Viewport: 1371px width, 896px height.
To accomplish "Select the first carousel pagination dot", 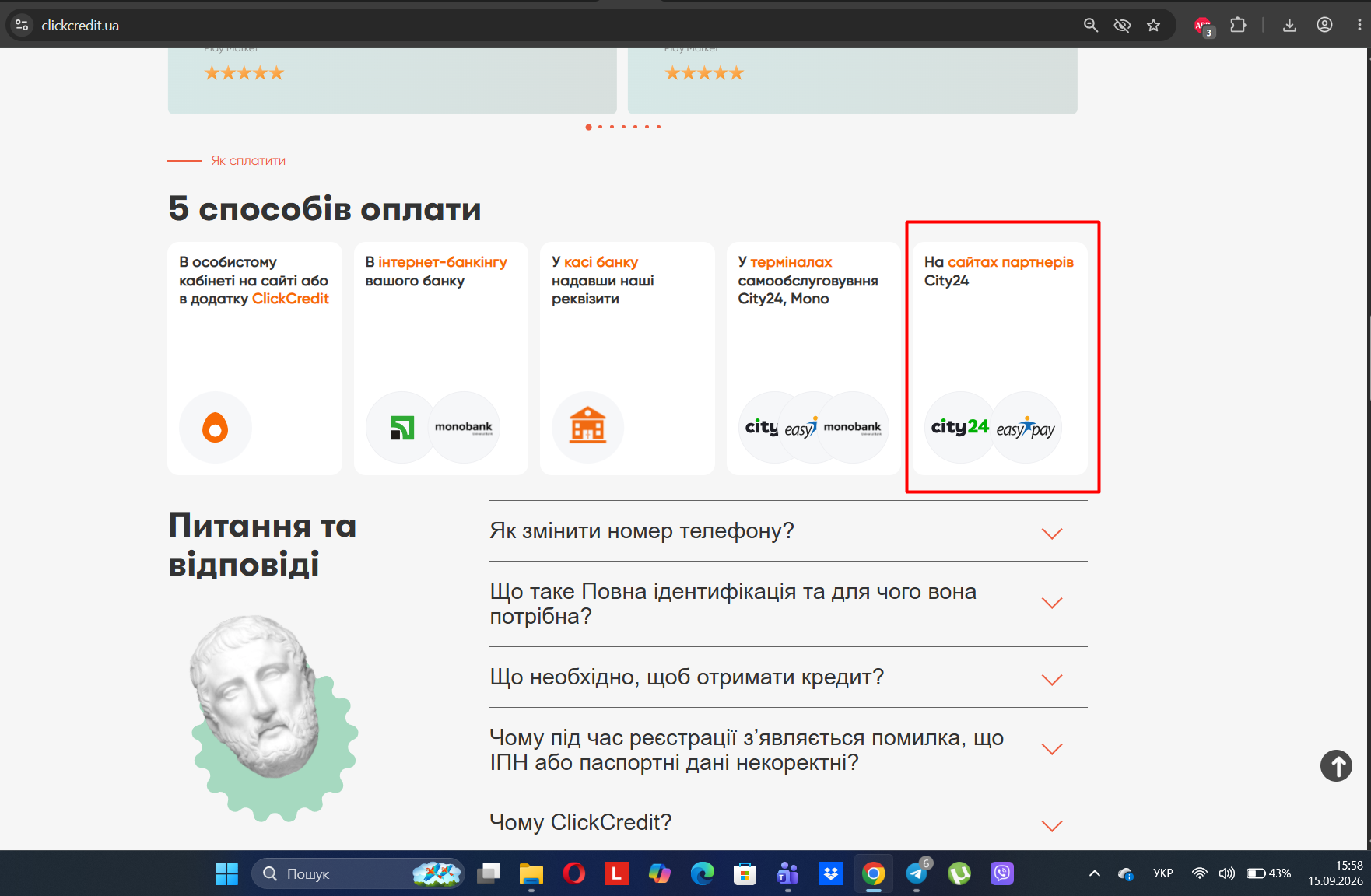I will (x=588, y=127).
